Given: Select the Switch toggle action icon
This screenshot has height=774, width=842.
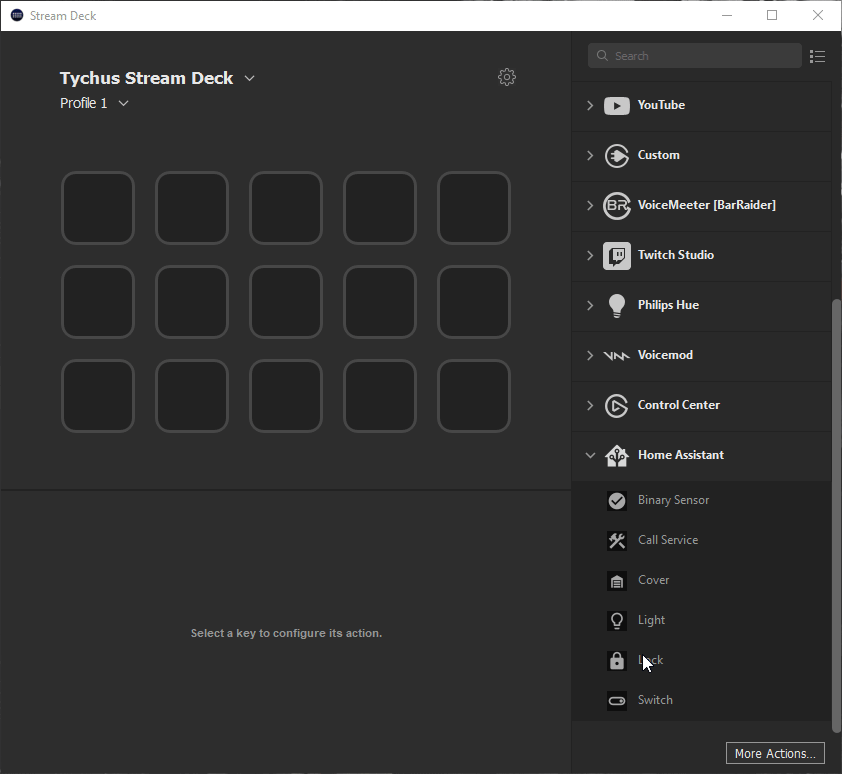Looking at the screenshot, I should coord(617,700).
